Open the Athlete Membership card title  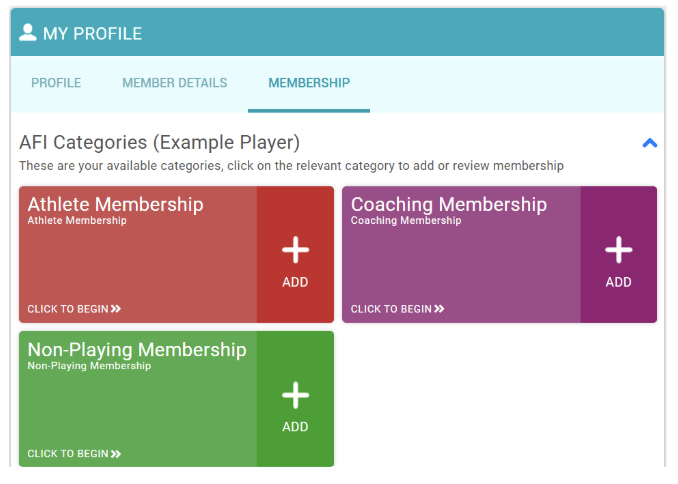click(115, 204)
